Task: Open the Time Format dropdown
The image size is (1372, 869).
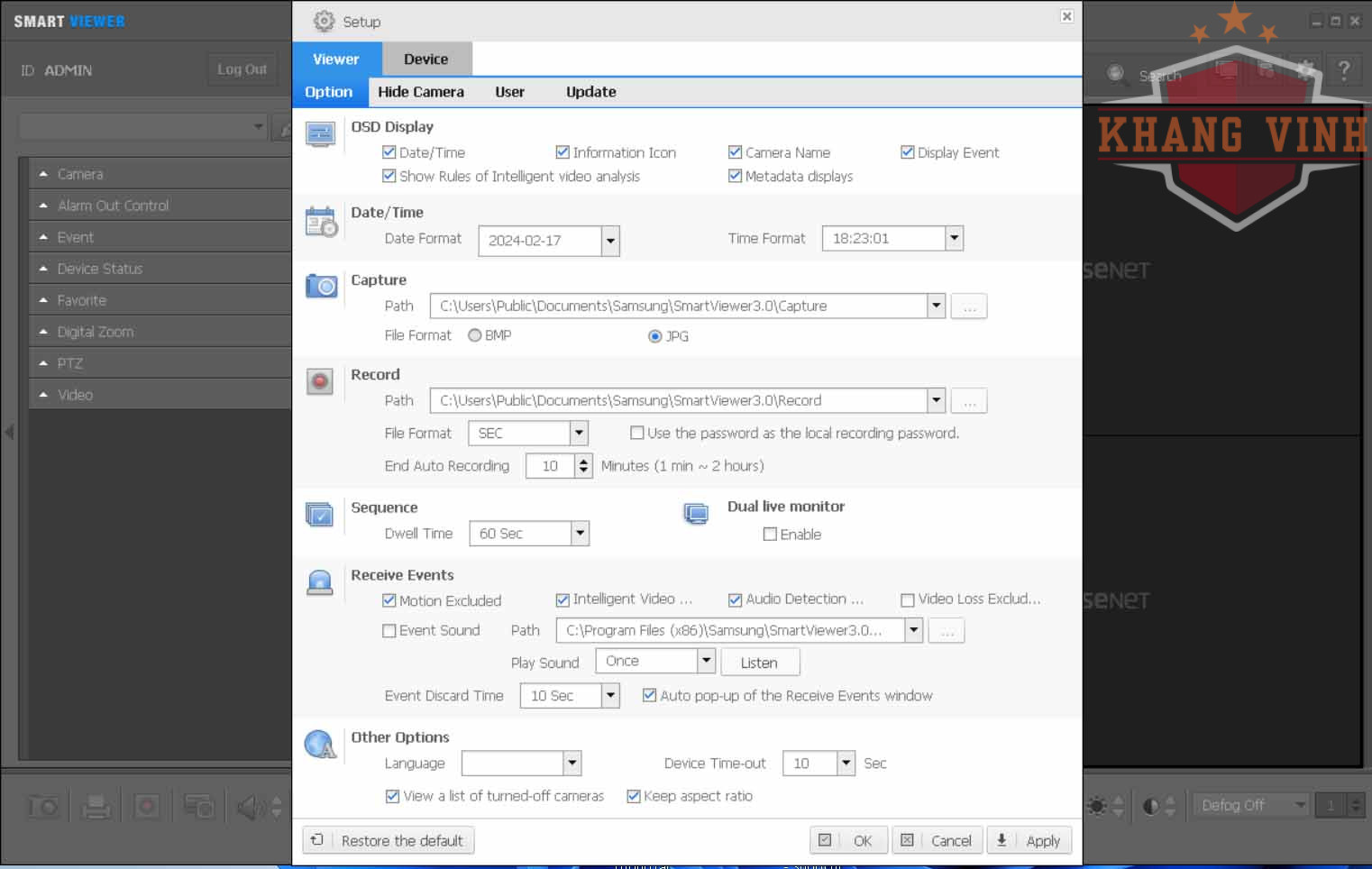Action: click(x=955, y=238)
